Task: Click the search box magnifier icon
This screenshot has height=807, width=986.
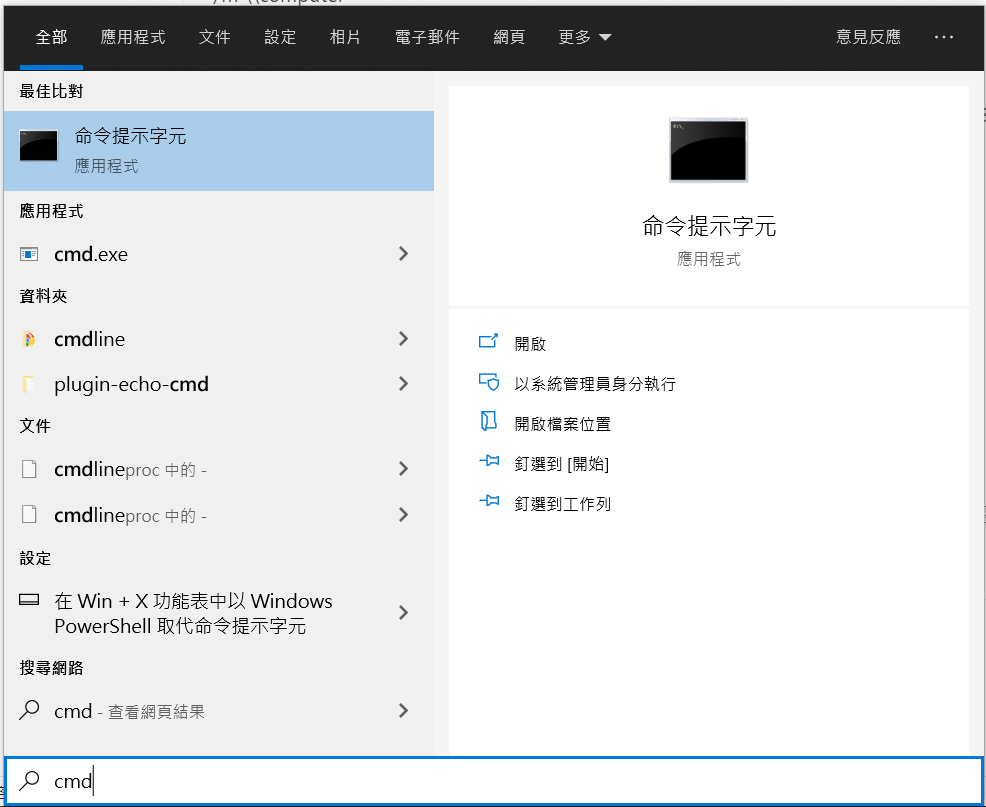Action: click(x=29, y=781)
